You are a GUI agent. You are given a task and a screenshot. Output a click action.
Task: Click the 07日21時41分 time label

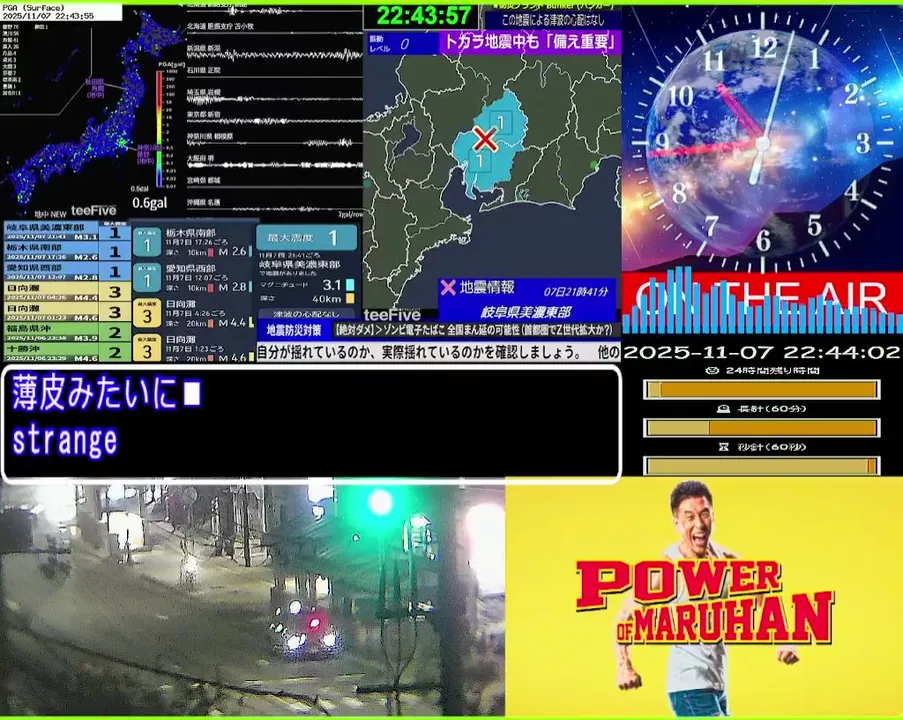point(575,291)
